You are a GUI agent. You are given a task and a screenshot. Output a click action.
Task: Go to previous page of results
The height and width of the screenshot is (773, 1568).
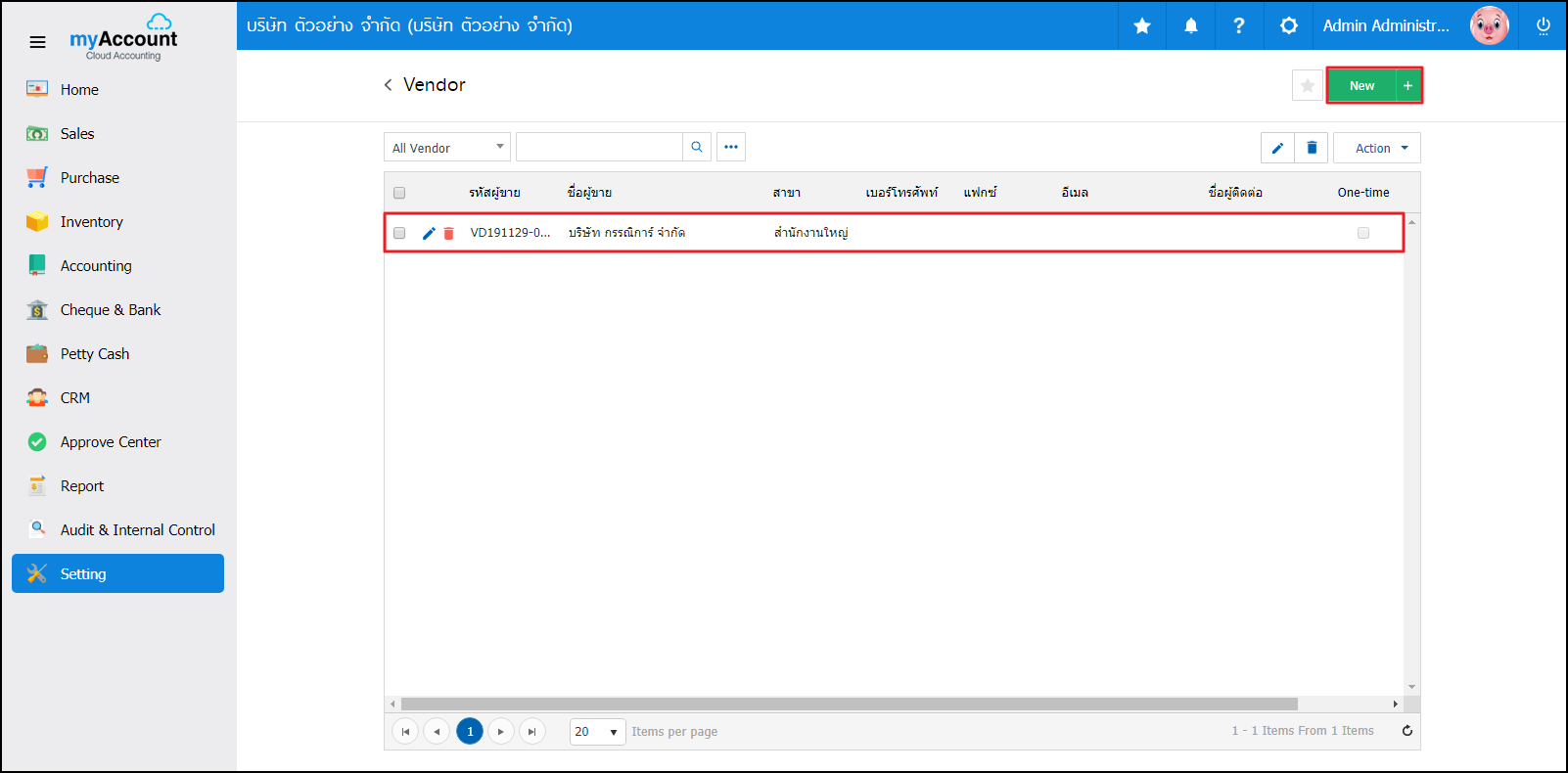click(437, 731)
